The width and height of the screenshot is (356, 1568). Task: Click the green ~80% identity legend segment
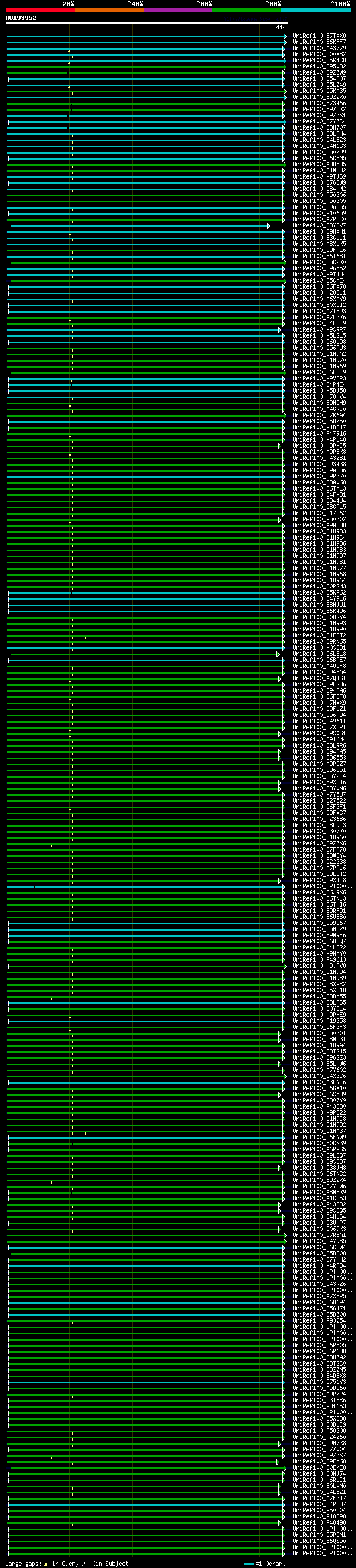coord(247,10)
